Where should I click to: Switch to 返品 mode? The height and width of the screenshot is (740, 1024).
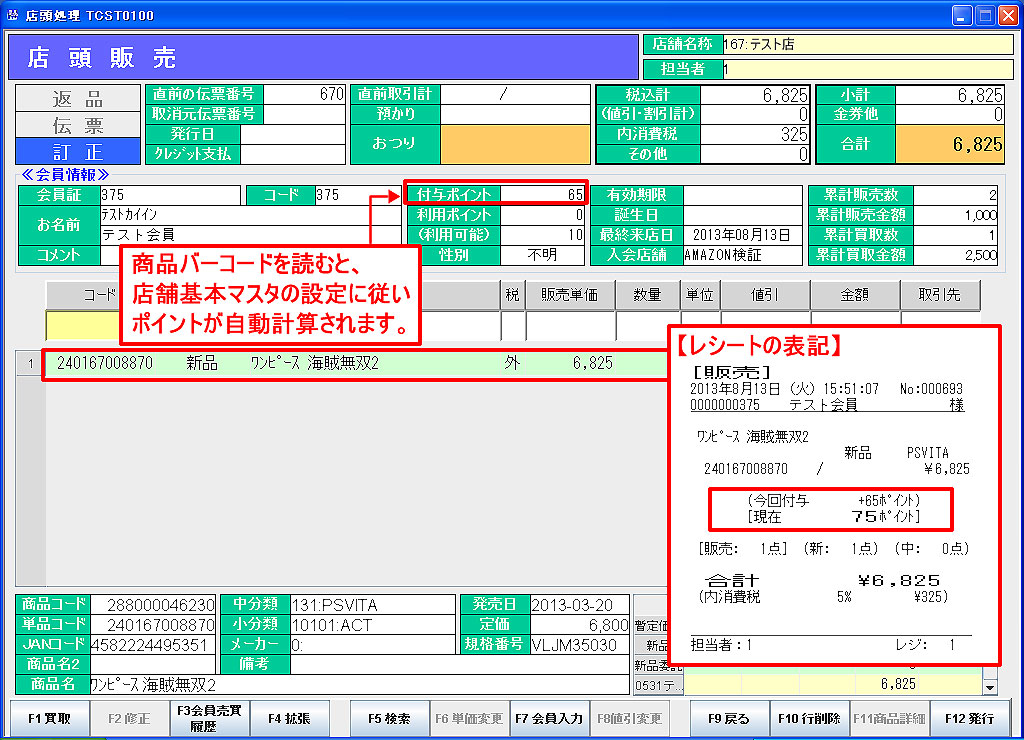click(78, 99)
